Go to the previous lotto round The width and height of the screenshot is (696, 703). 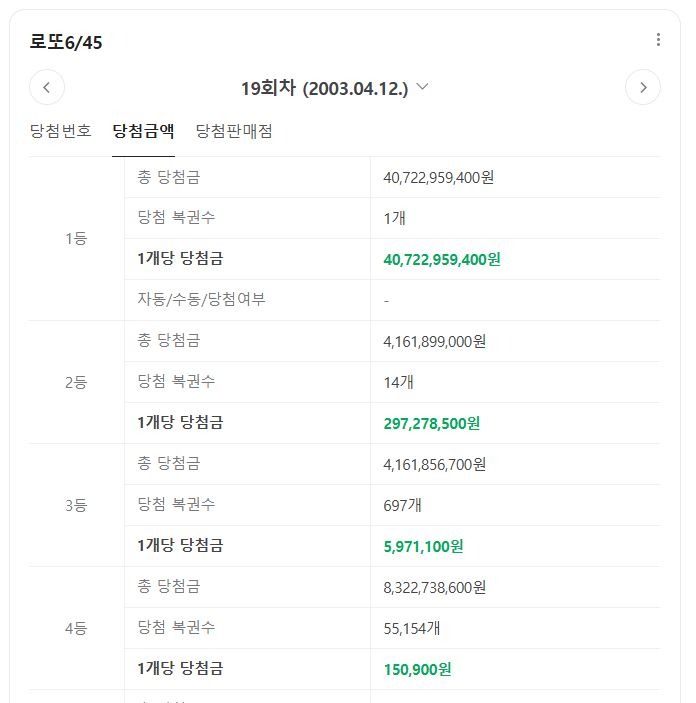[x=47, y=87]
